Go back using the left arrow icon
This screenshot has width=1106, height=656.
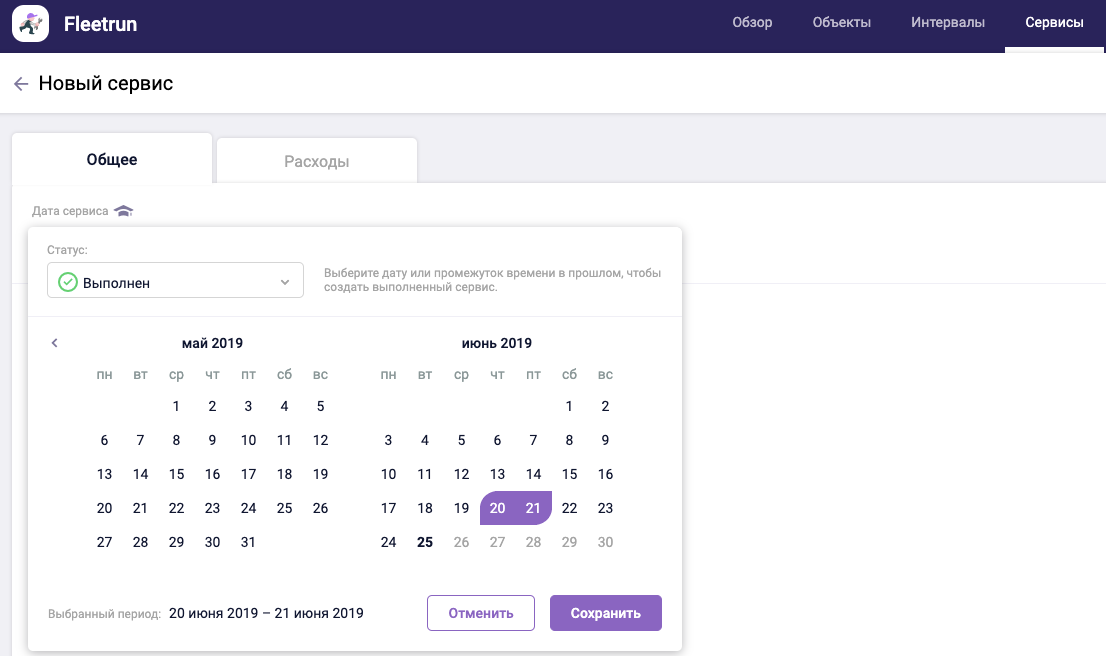pos(21,84)
